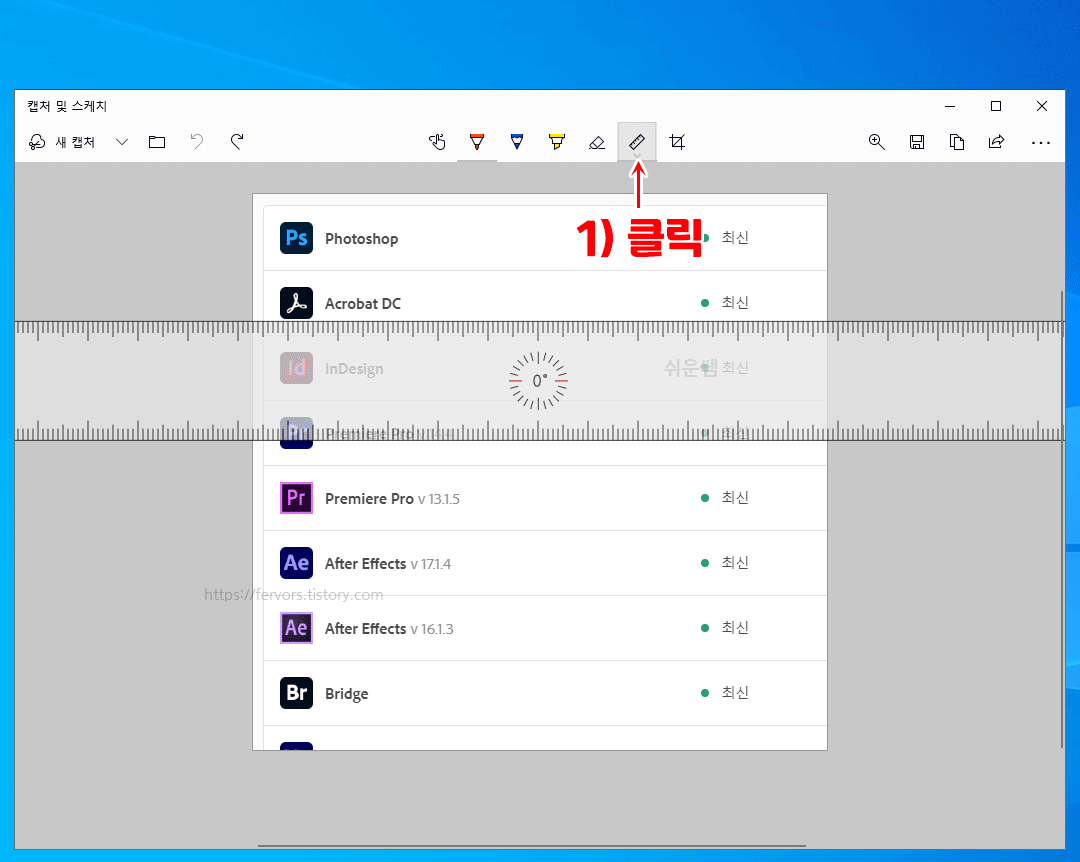The width and height of the screenshot is (1080, 862).
Task: Click 최신 status beside After Effects v 17.1.4
Action: click(x=735, y=562)
